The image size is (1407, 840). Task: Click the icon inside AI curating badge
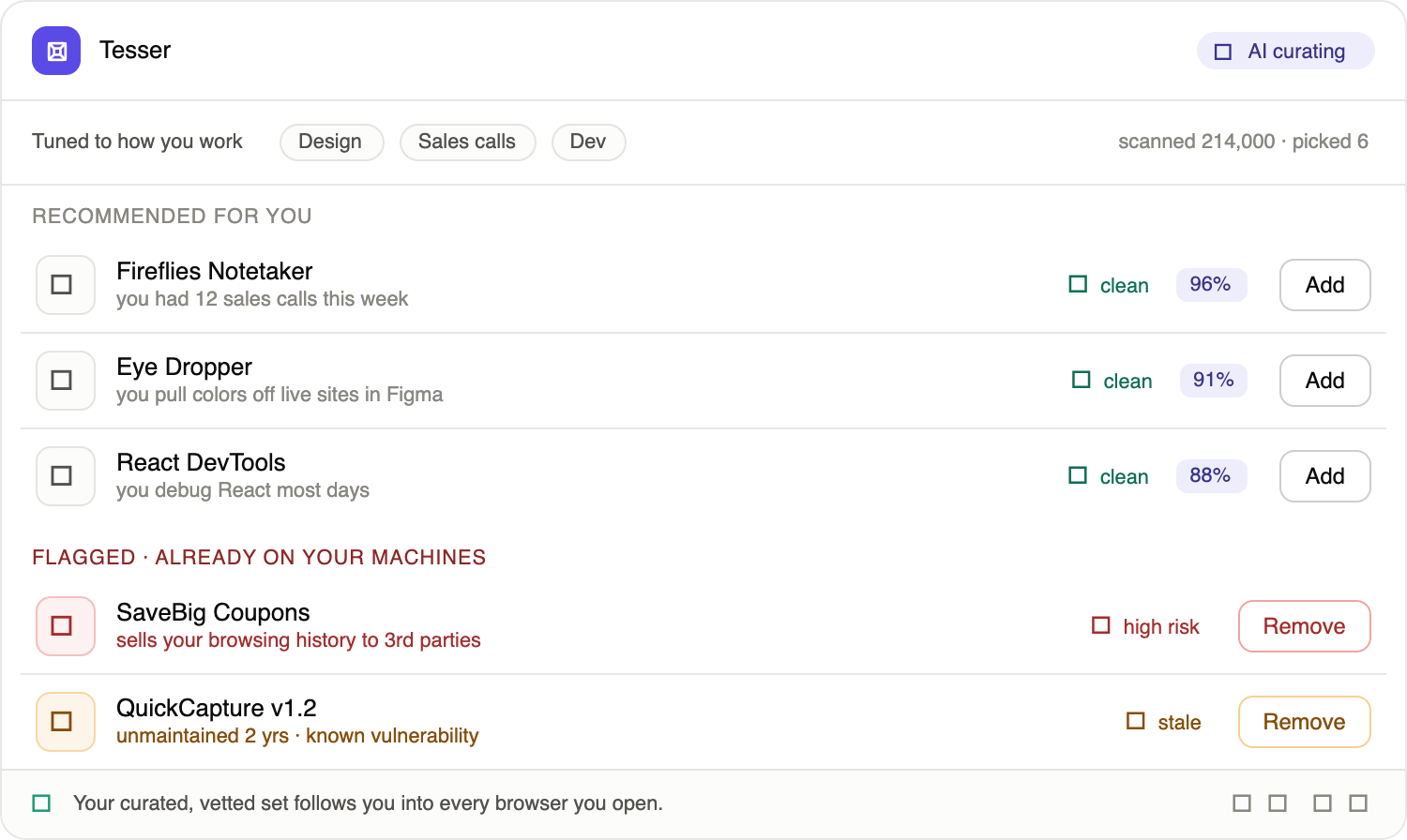1223,52
